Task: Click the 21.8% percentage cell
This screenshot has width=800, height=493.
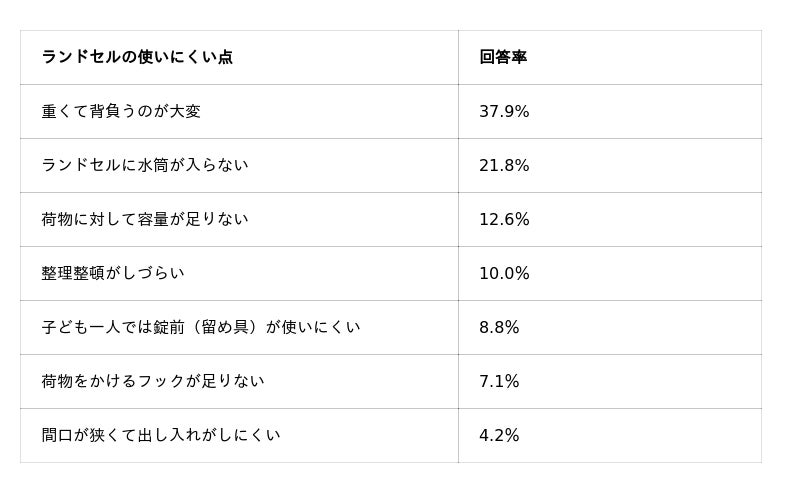Action: [504, 165]
